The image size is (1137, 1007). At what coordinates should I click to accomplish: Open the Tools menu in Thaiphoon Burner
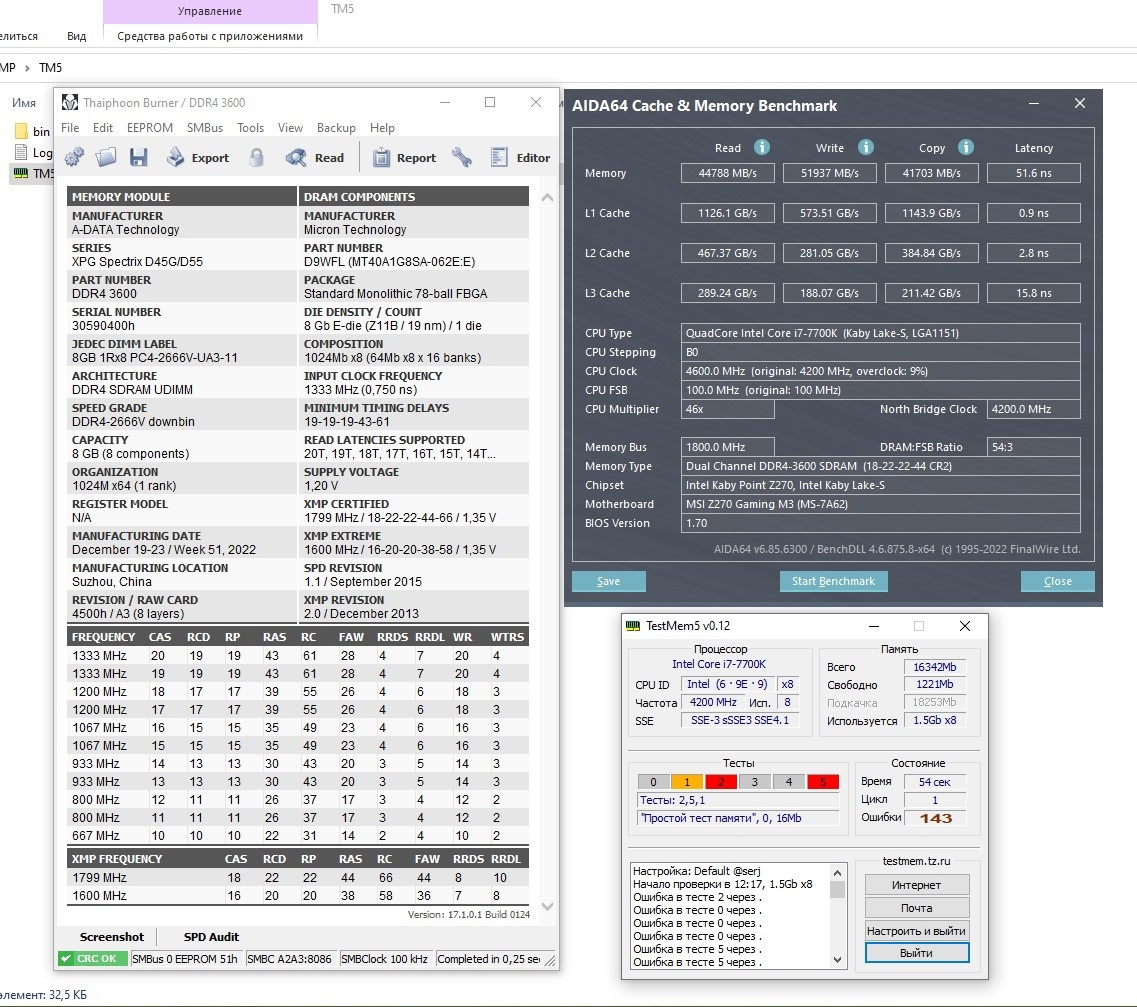pos(250,128)
